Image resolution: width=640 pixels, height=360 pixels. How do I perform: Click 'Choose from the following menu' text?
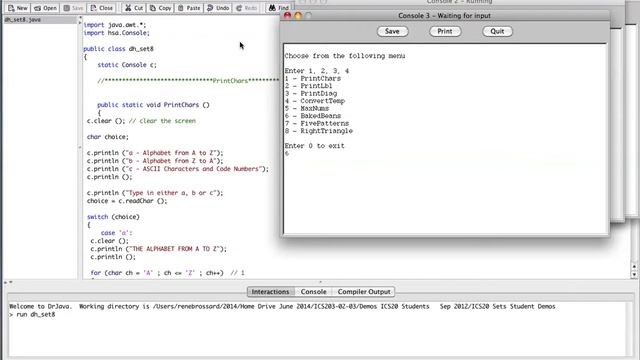click(x=345, y=56)
